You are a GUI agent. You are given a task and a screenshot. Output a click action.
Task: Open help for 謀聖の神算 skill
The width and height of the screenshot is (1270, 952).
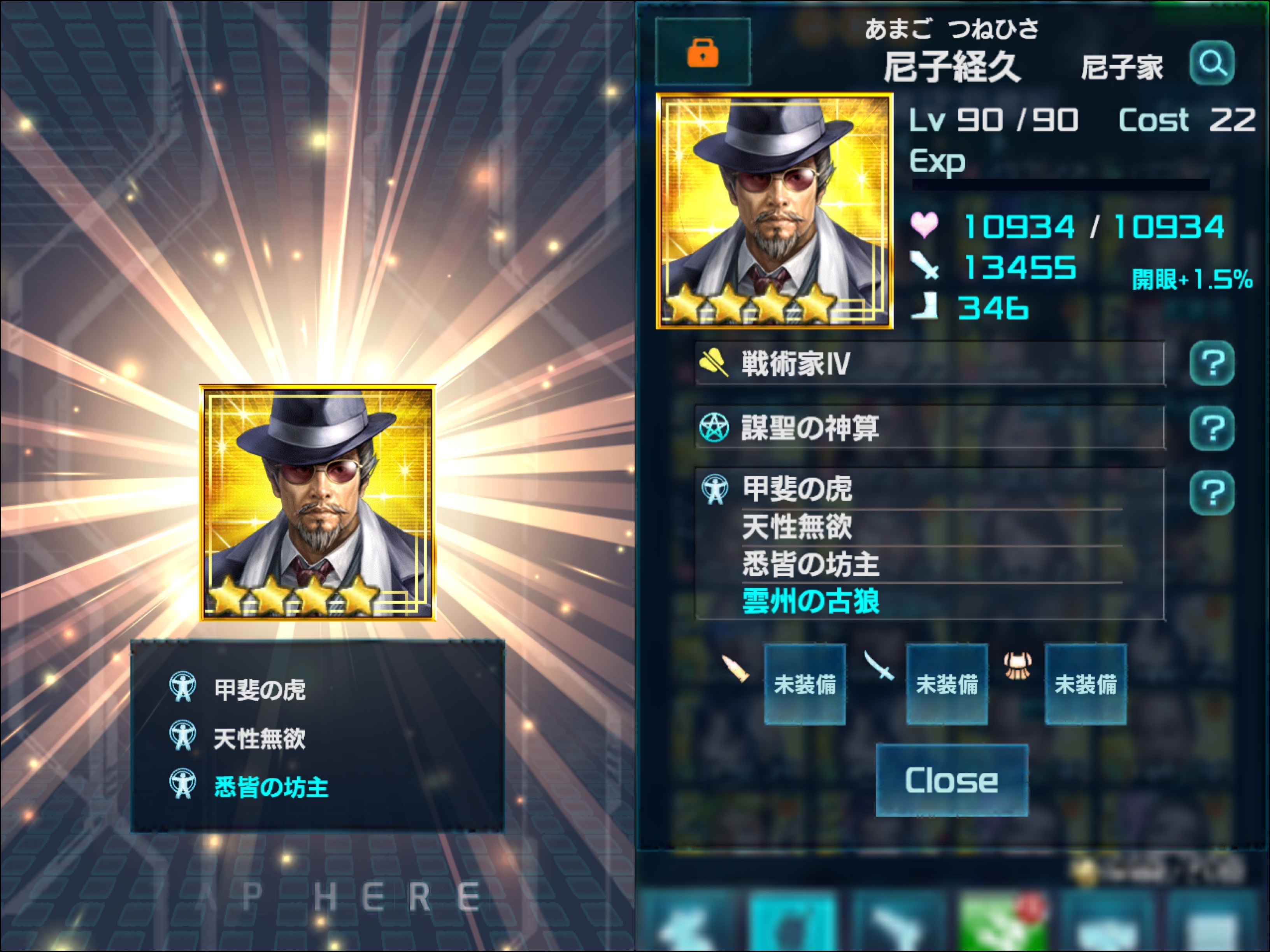tap(1212, 428)
